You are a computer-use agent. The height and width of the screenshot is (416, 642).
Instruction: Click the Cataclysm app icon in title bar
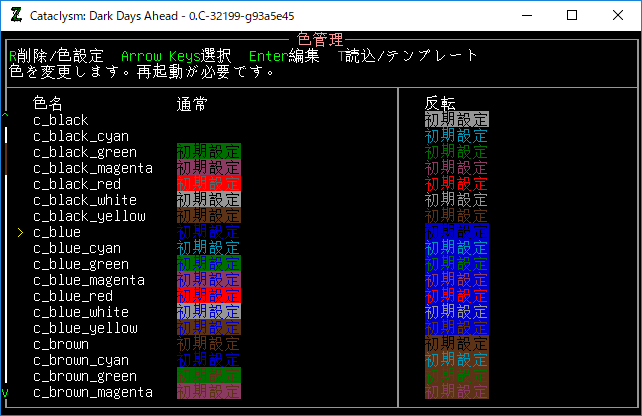point(17,15)
